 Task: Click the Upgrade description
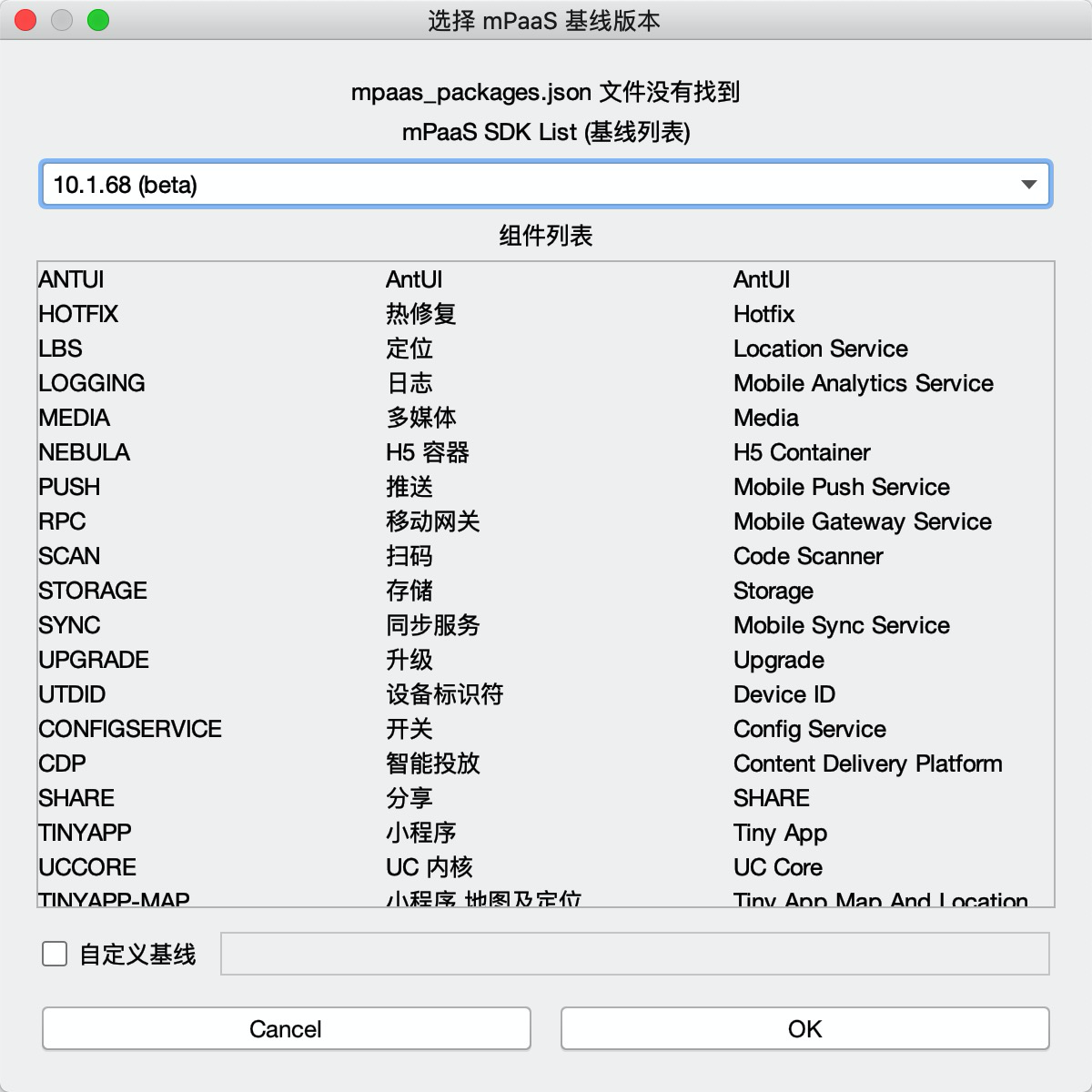(779, 660)
